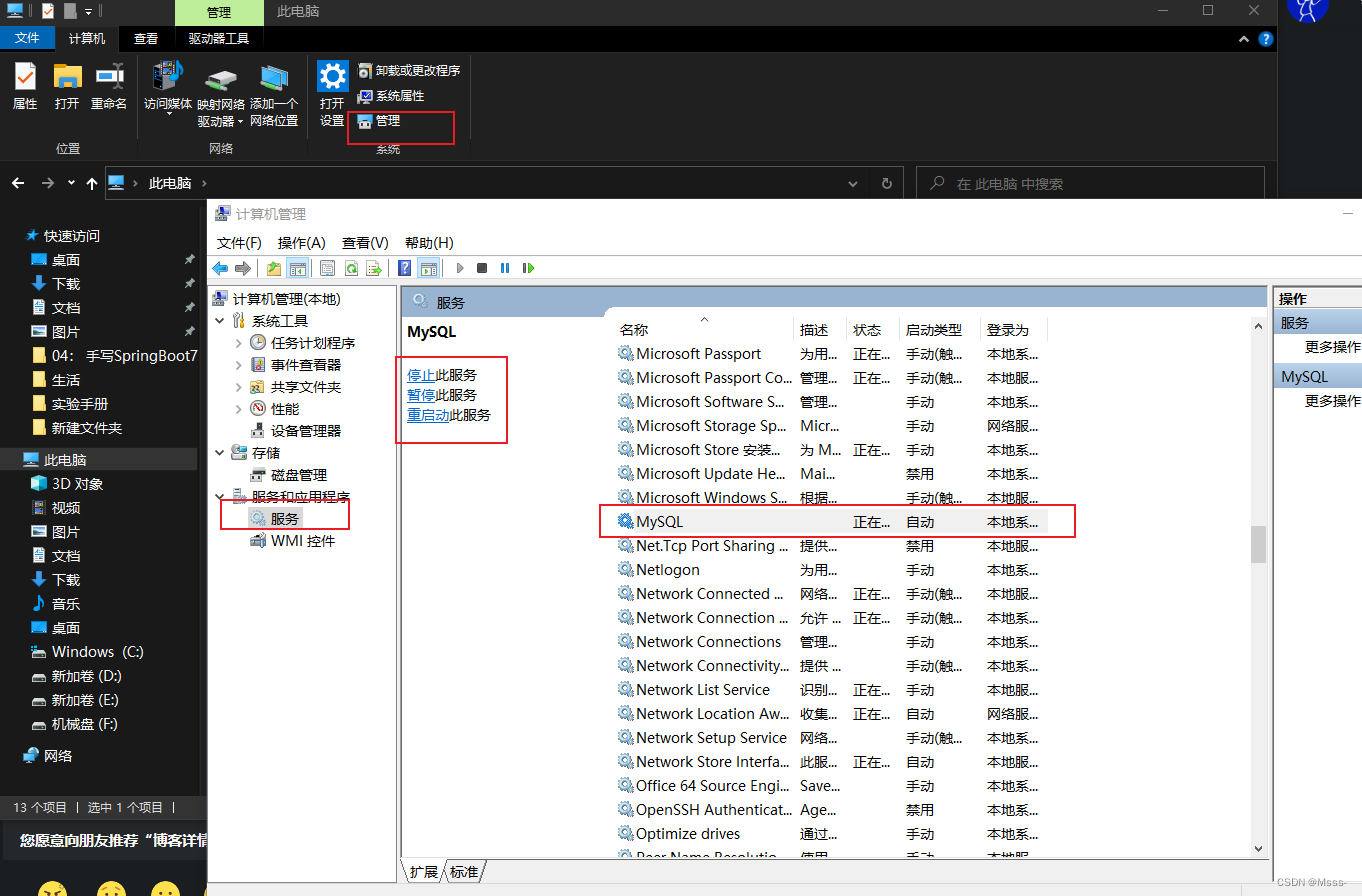
Task: Click 系统属性 in the ribbon
Action: pos(391,96)
